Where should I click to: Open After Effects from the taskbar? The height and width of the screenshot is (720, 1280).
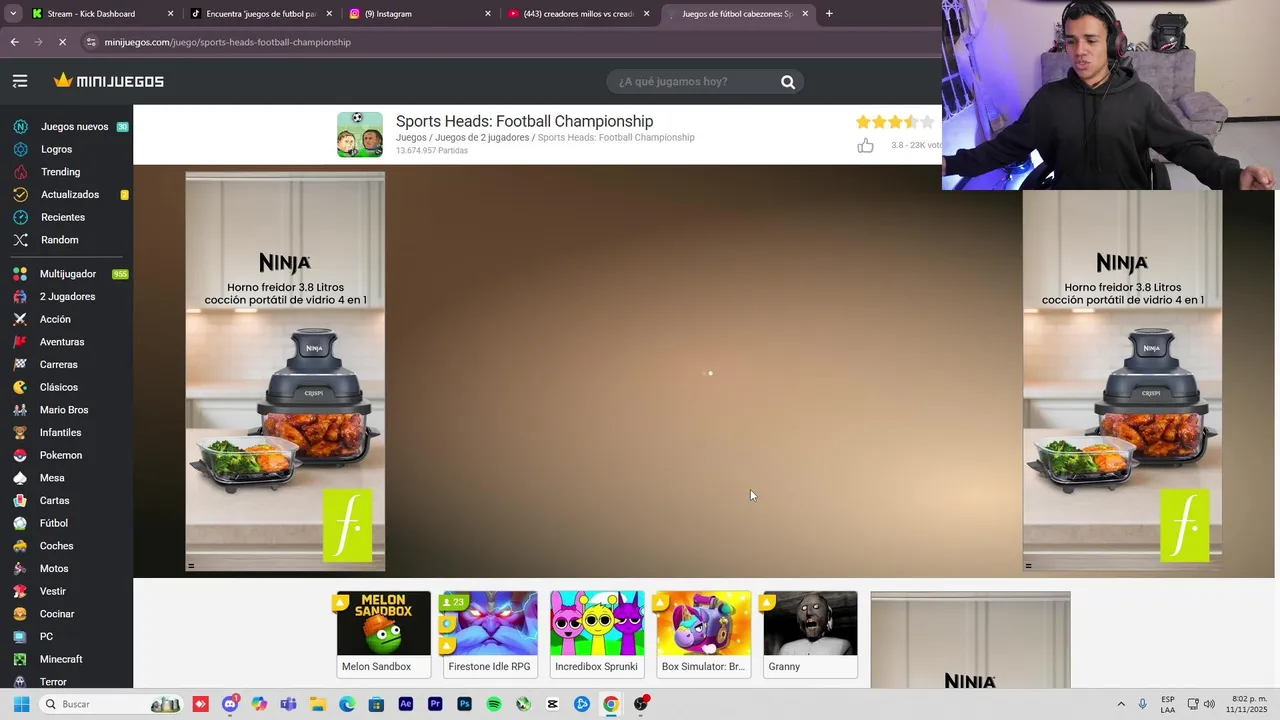pyautogui.click(x=405, y=704)
